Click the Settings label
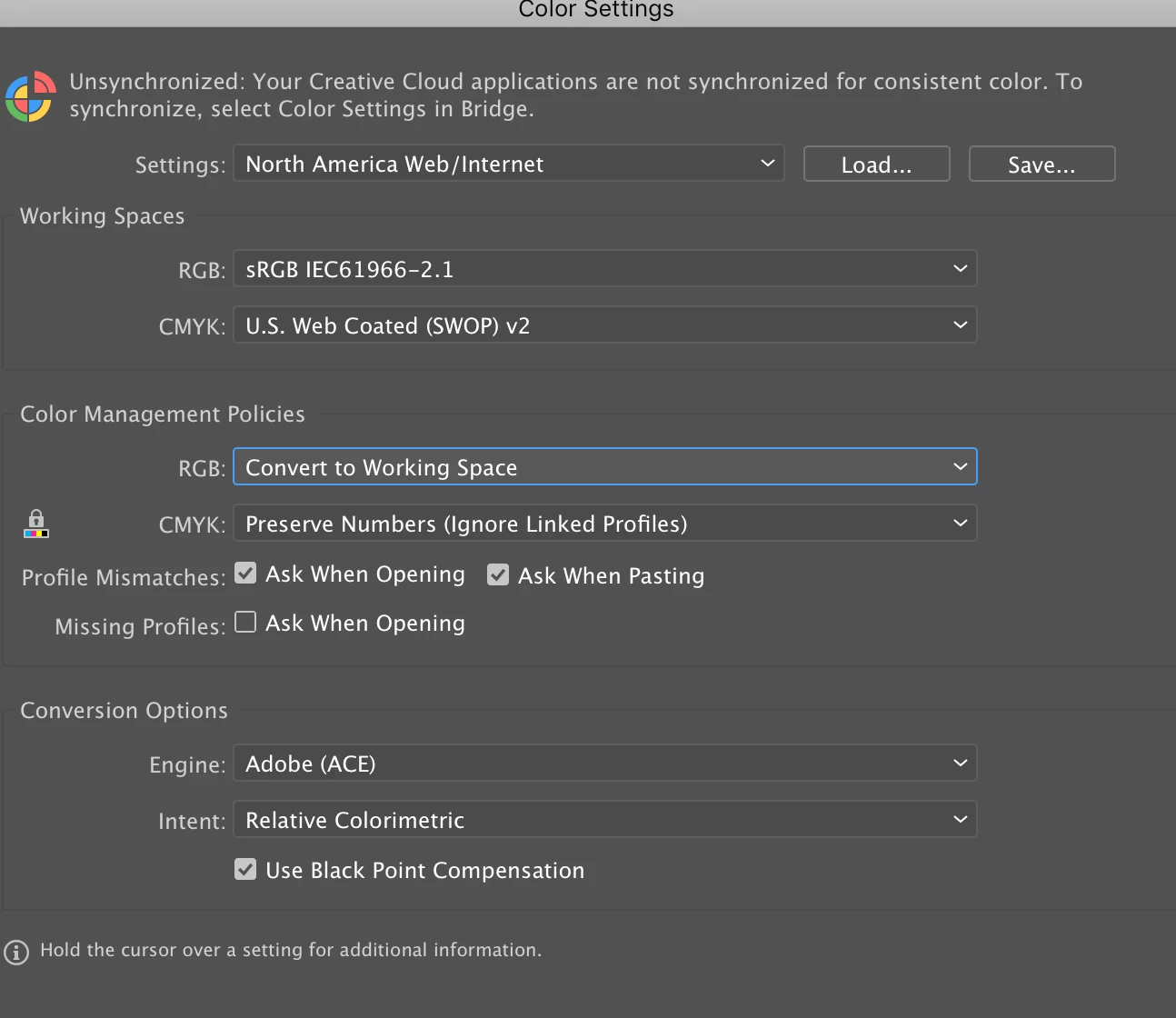 180,165
